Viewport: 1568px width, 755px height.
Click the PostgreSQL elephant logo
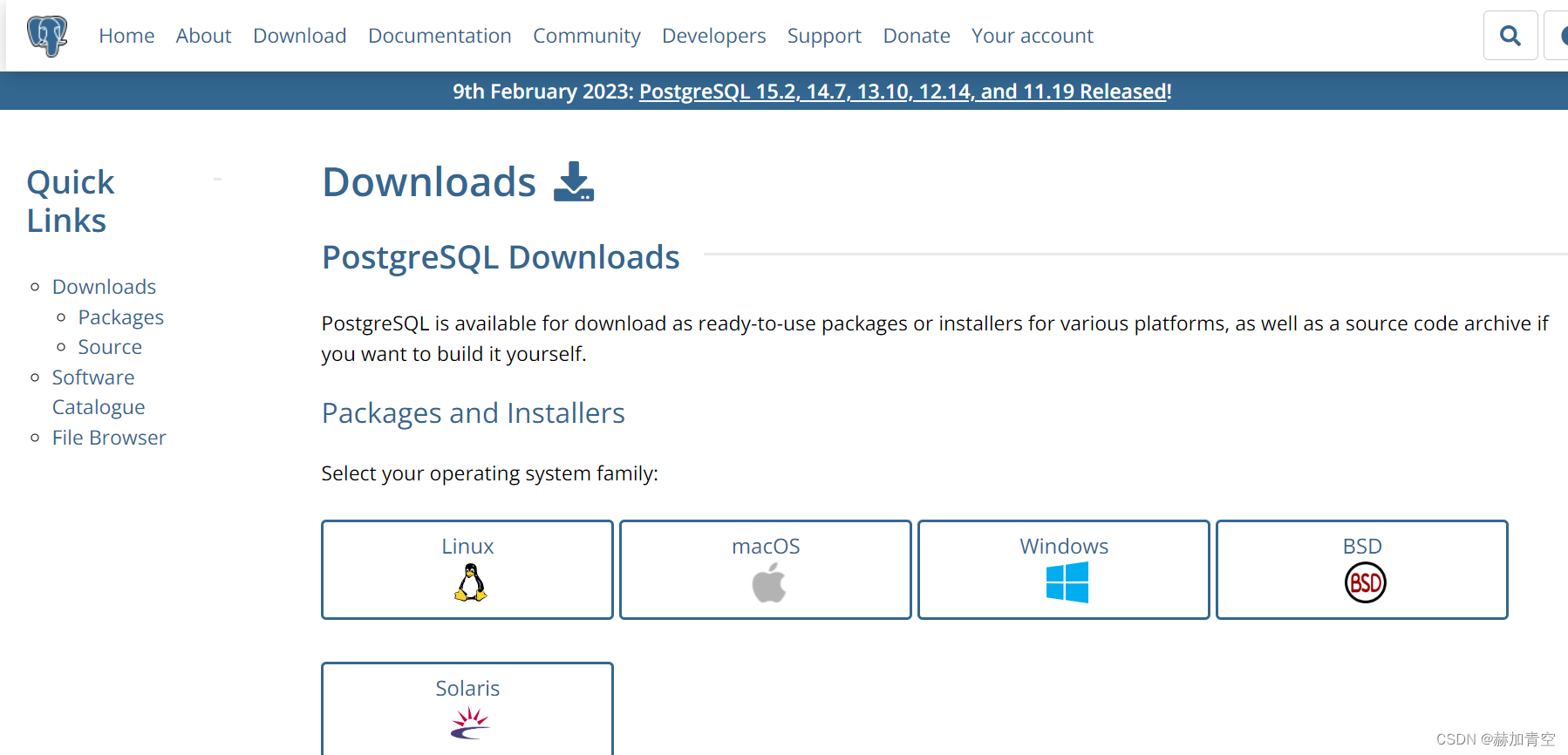pos(47,36)
